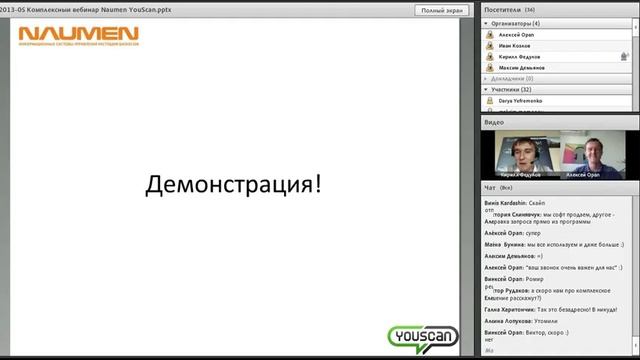
Task: Click chat message 'Виктор, скоро :)'
Action: pyautogui.click(x=527, y=333)
